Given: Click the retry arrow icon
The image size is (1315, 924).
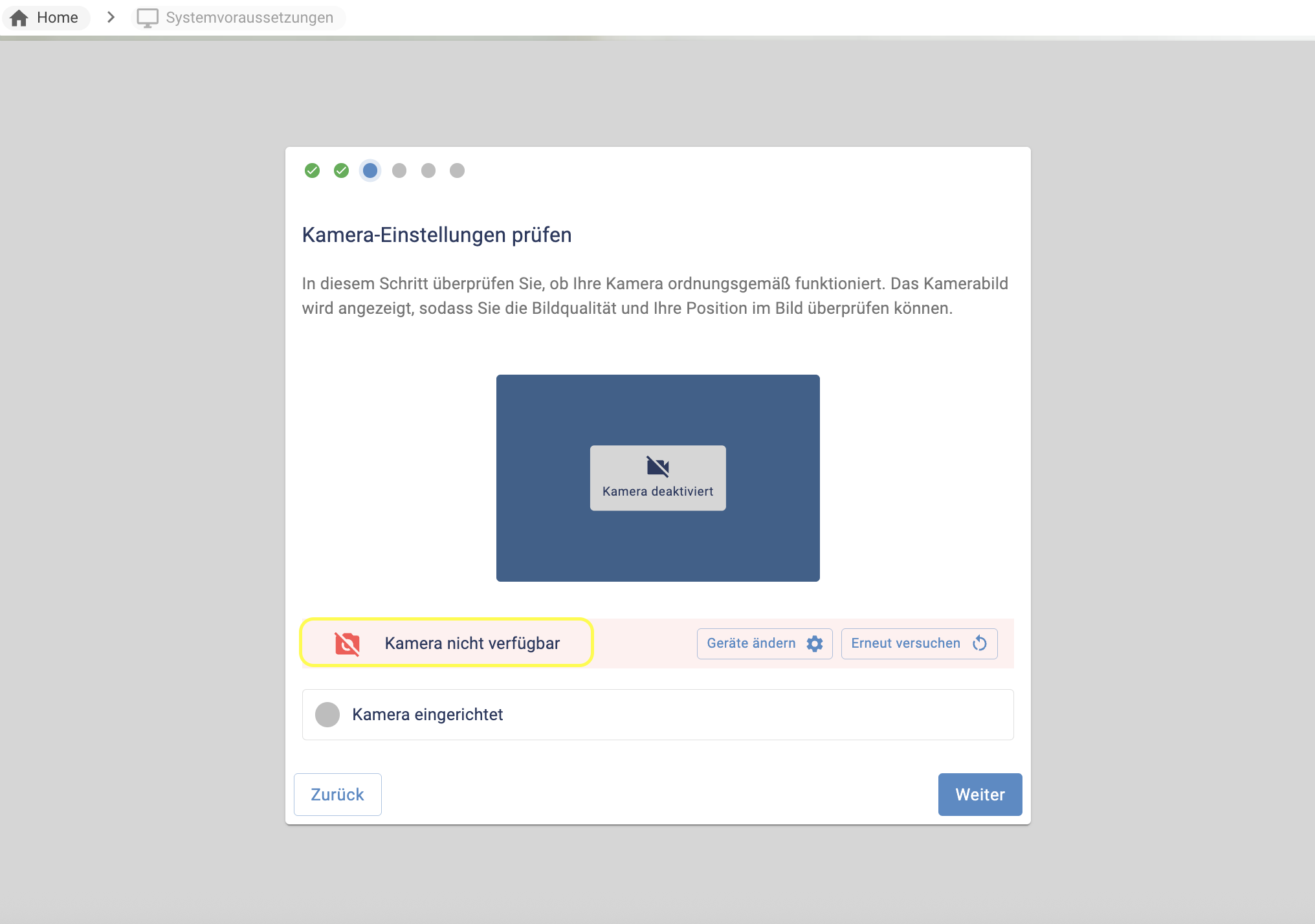Looking at the screenshot, I should 980,643.
